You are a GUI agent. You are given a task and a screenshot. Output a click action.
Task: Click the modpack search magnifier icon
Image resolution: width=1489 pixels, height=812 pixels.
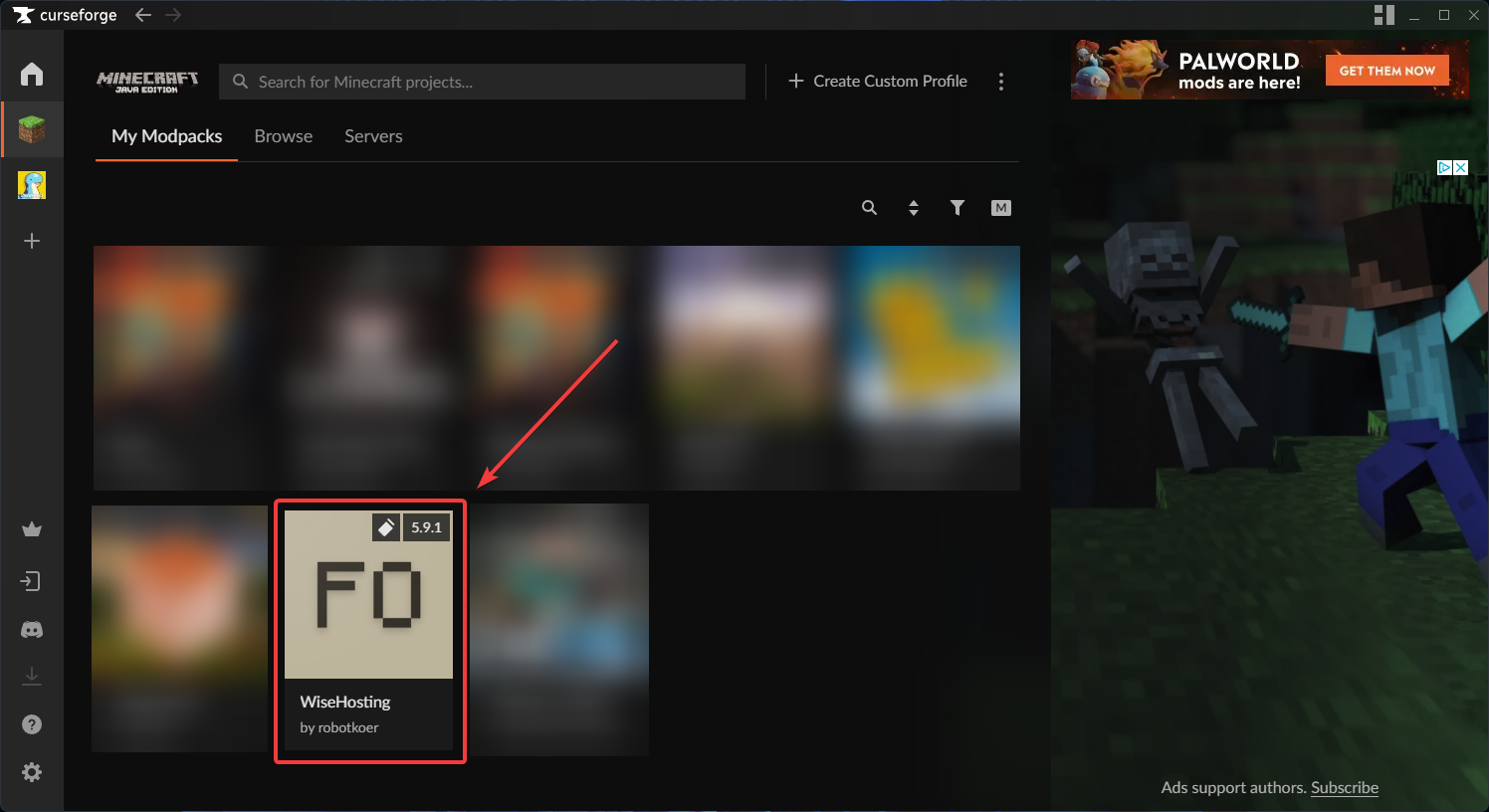click(870, 208)
